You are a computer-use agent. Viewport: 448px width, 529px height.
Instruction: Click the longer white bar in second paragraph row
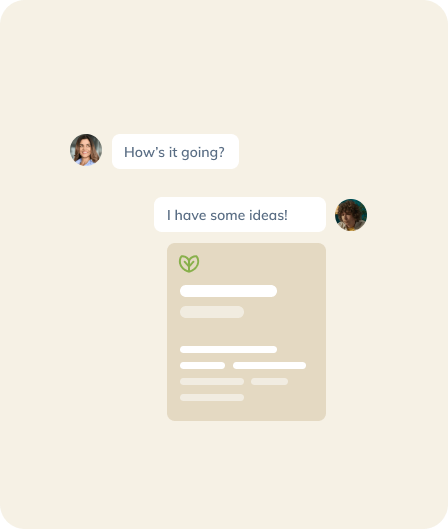[269, 365]
